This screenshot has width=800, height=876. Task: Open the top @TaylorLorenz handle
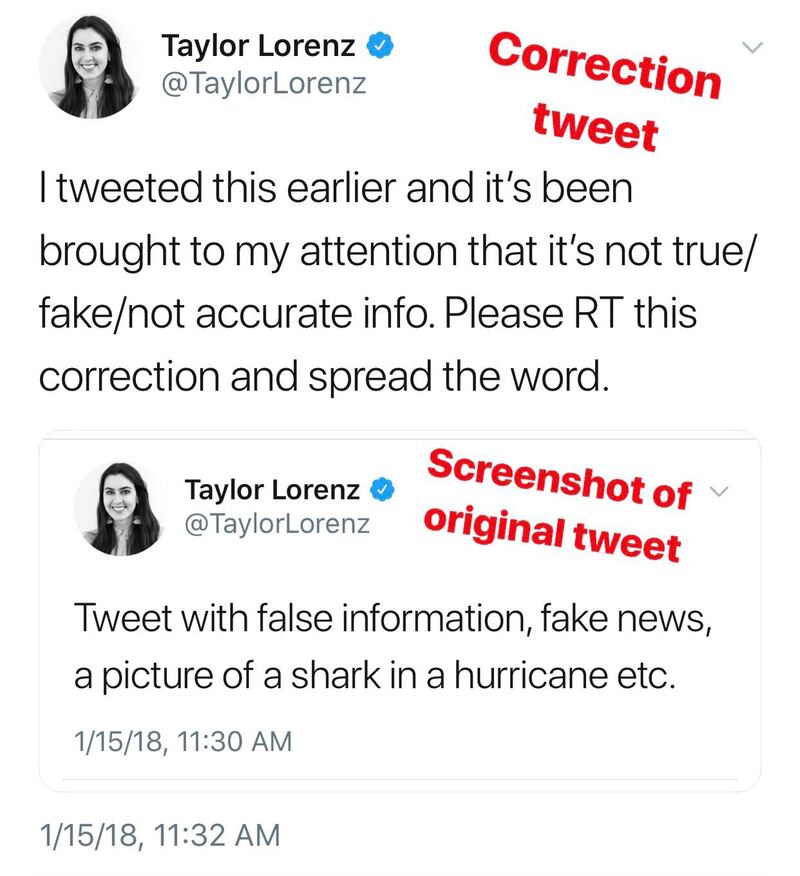(x=264, y=82)
